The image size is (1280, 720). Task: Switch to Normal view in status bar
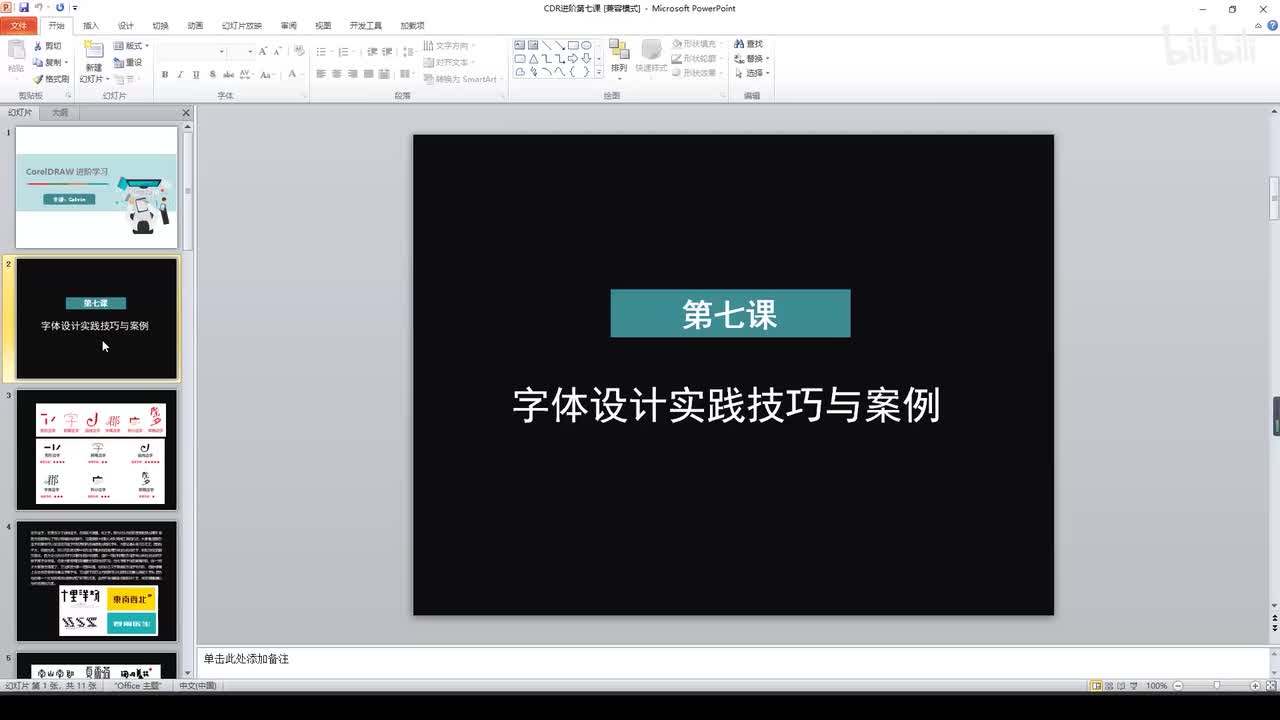[1097, 686]
